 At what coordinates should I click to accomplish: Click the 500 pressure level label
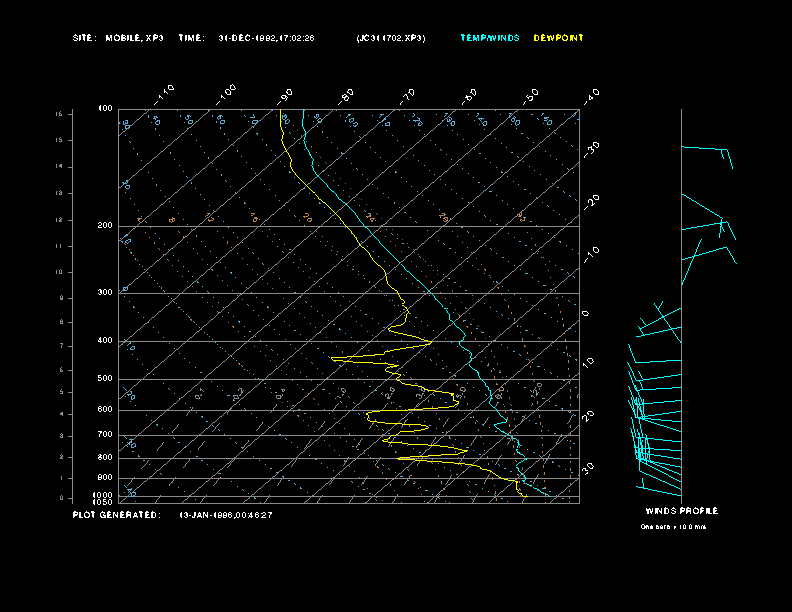click(104, 379)
